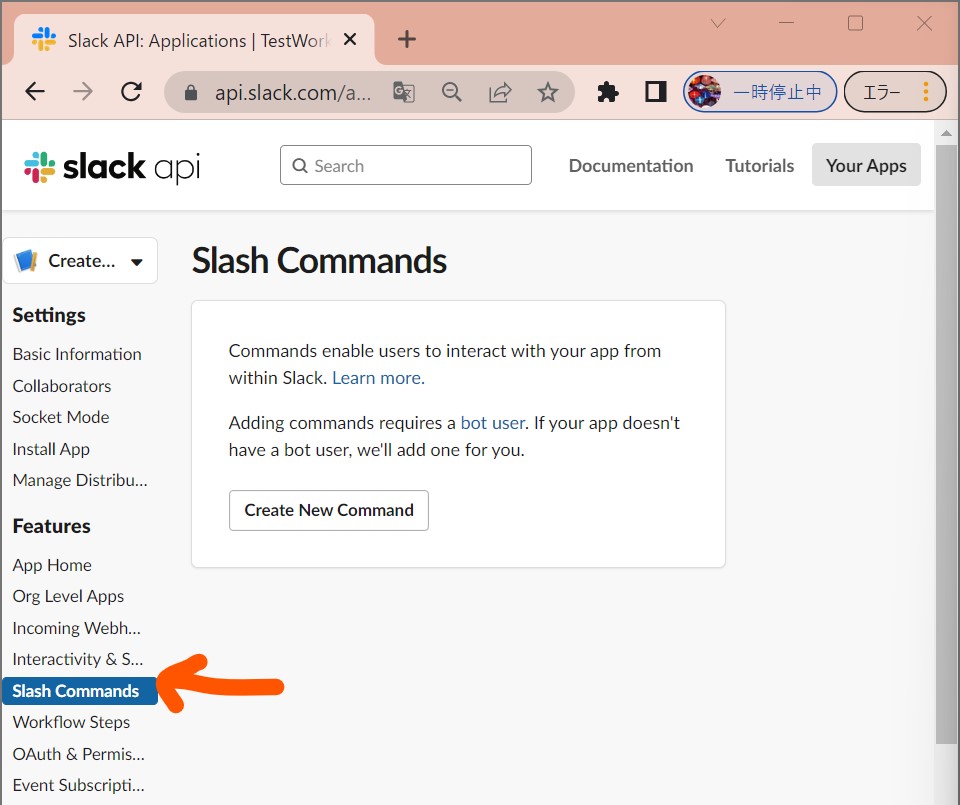Viewport: 960px width, 805px height.
Task: Click the browser forward arrow
Action: tap(83, 92)
